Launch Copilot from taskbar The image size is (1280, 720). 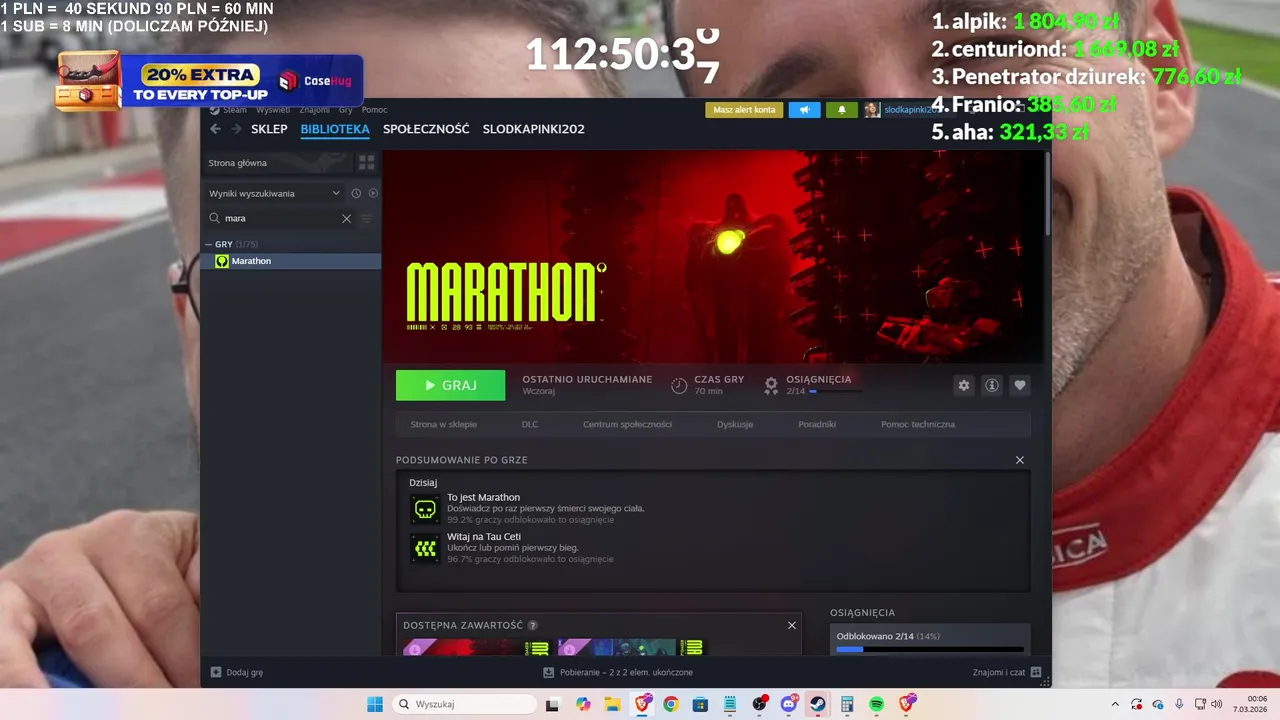(583, 704)
